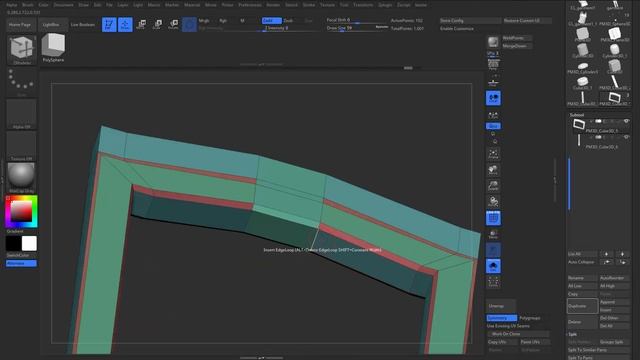Toggle the large blue right-shelf icon
The image size is (640, 360).
[493, 98]
